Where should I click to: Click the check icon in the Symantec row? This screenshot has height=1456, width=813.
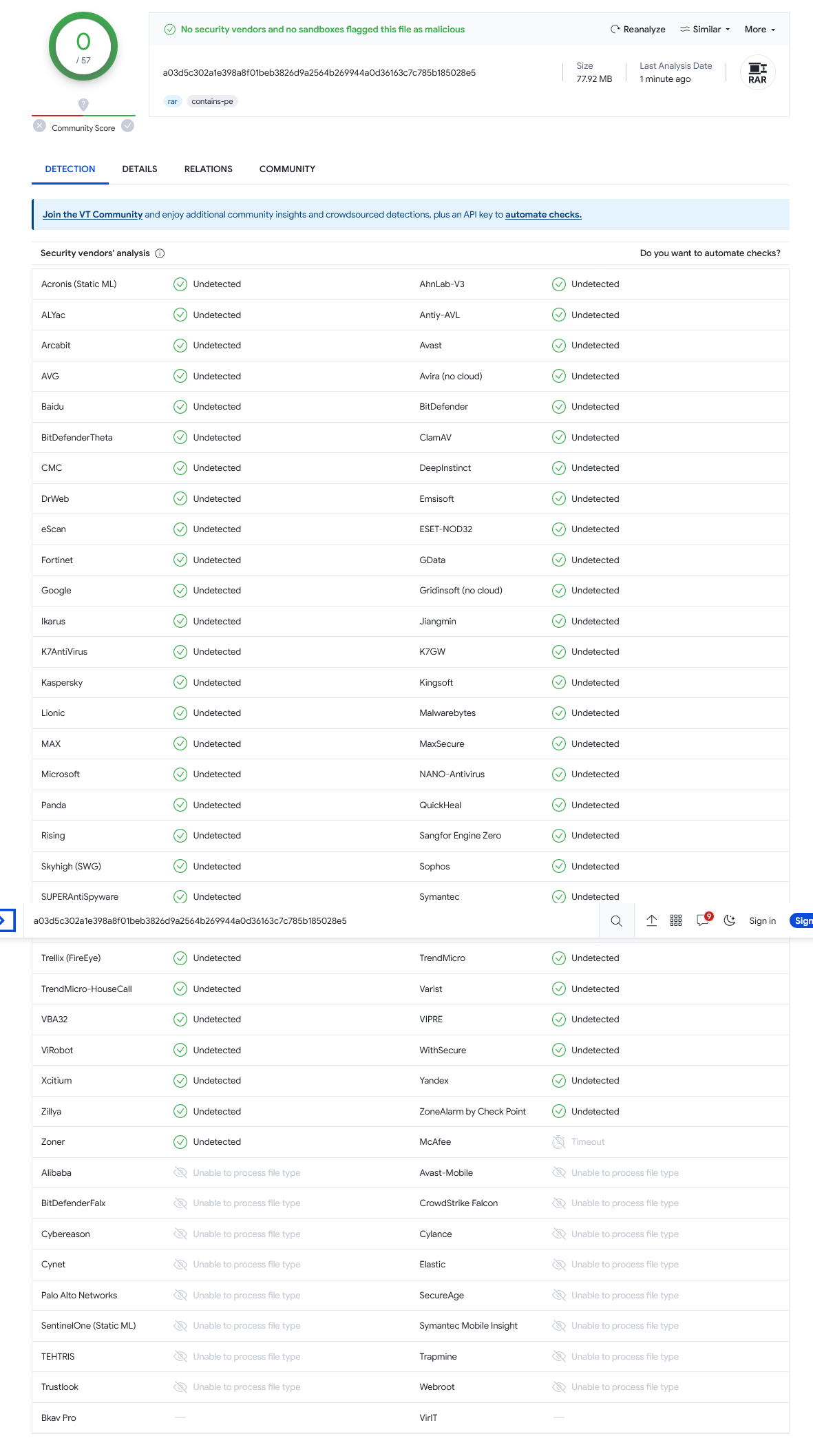click(x=559, y=897)
